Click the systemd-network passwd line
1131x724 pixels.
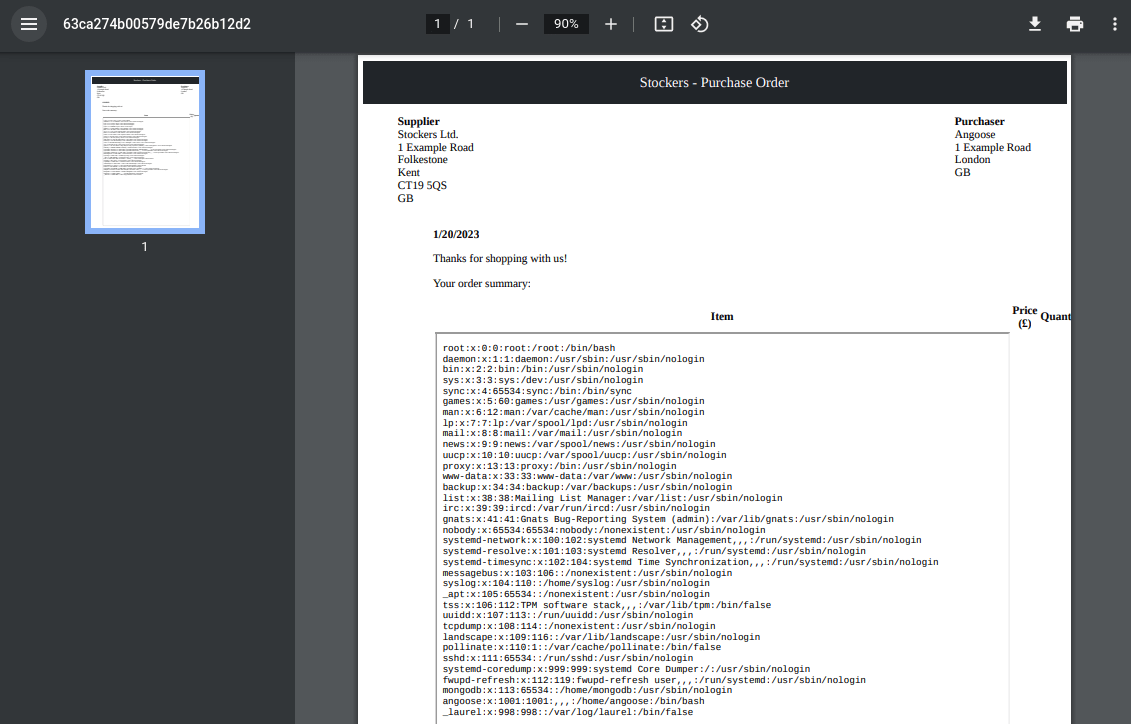[682, 540]
